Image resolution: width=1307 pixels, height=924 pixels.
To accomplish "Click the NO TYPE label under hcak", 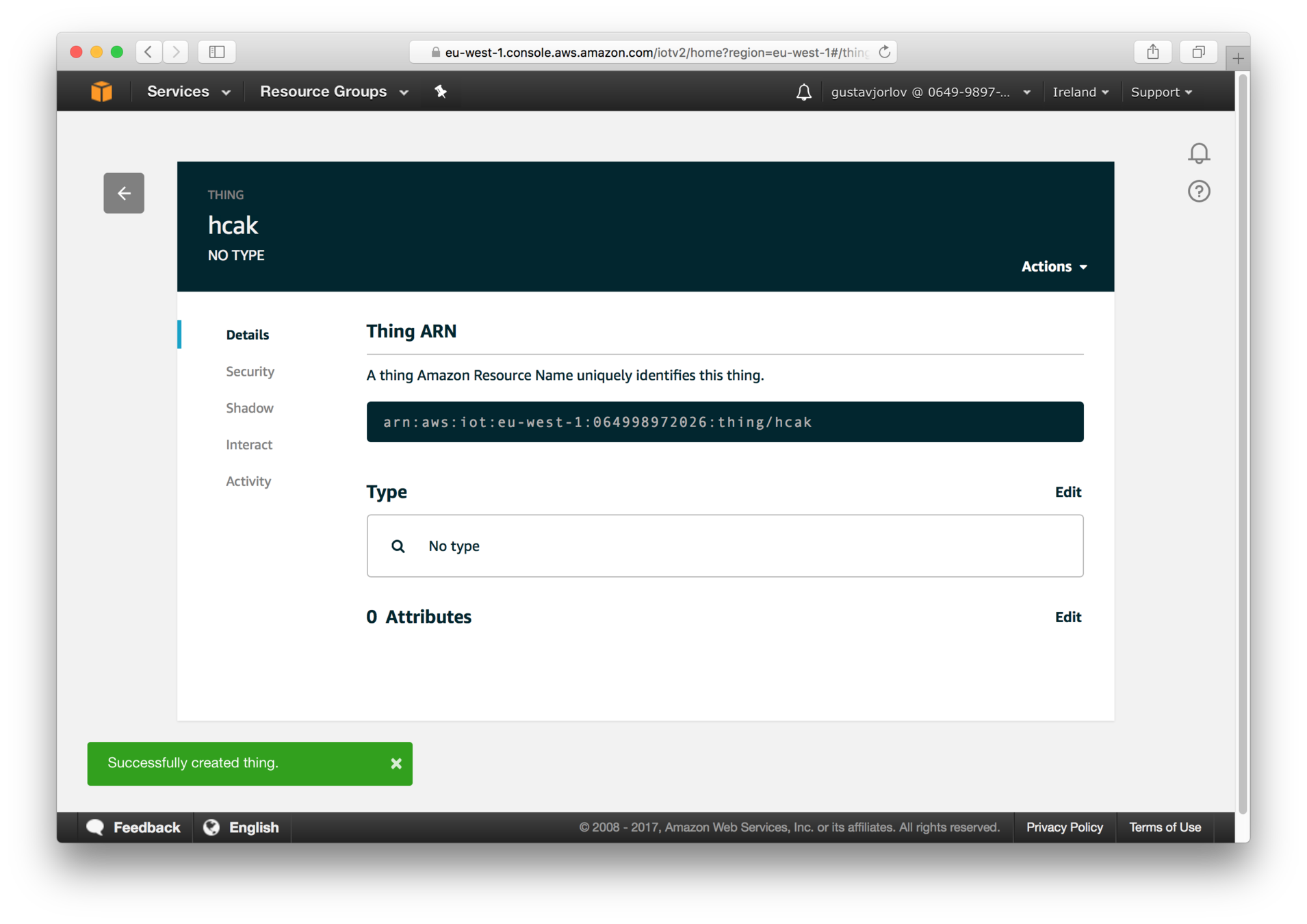I will (236, 255).
